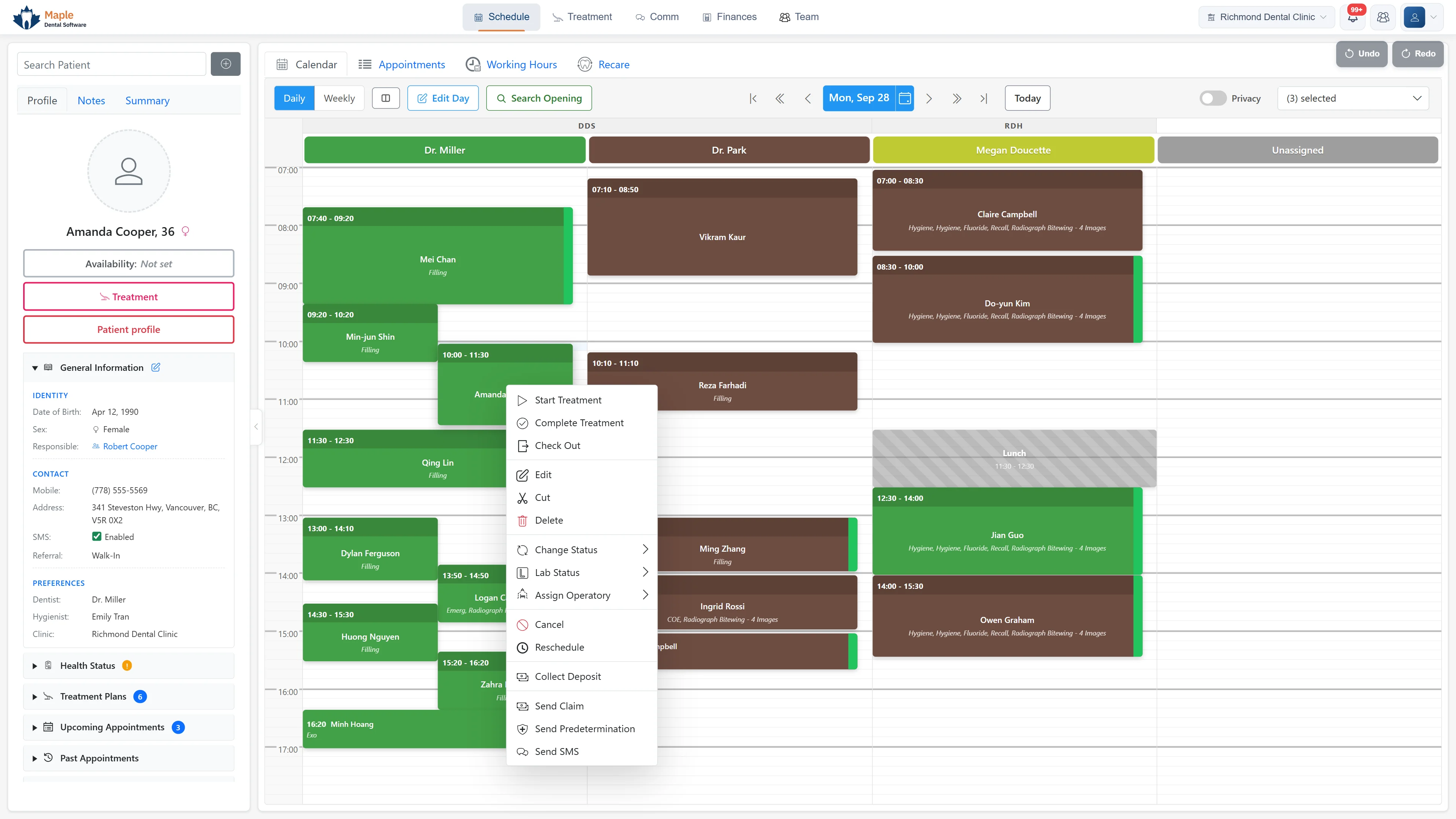The width and height of the screenshot is (1456, 819).
Task: Uncheck the SMS Enabled checkbox
Action: coord(97,537)
